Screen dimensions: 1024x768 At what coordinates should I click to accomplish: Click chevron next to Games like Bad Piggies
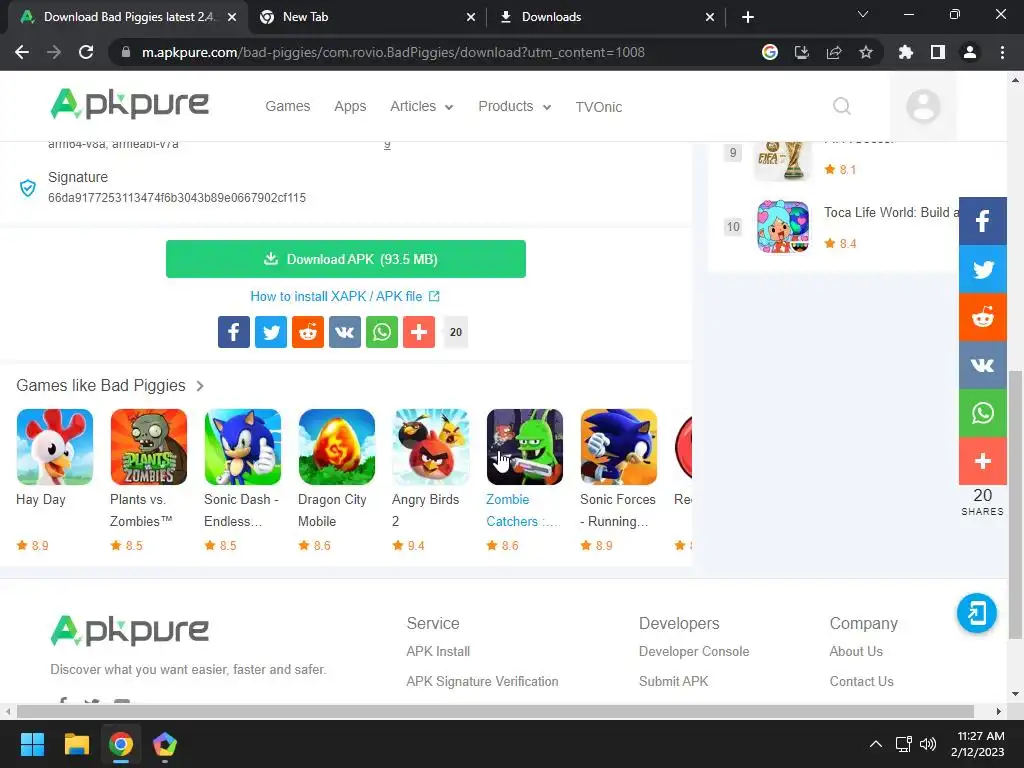200,386
